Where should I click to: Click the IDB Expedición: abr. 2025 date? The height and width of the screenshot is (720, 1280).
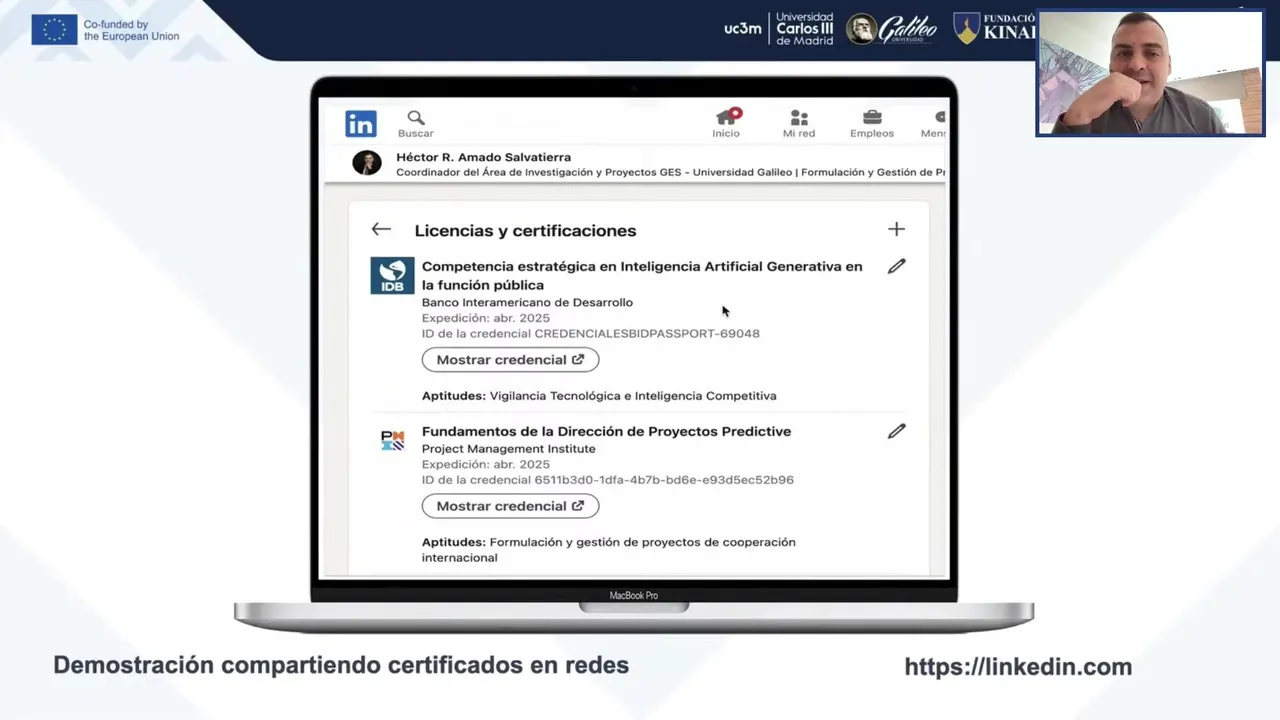[485, 318]
